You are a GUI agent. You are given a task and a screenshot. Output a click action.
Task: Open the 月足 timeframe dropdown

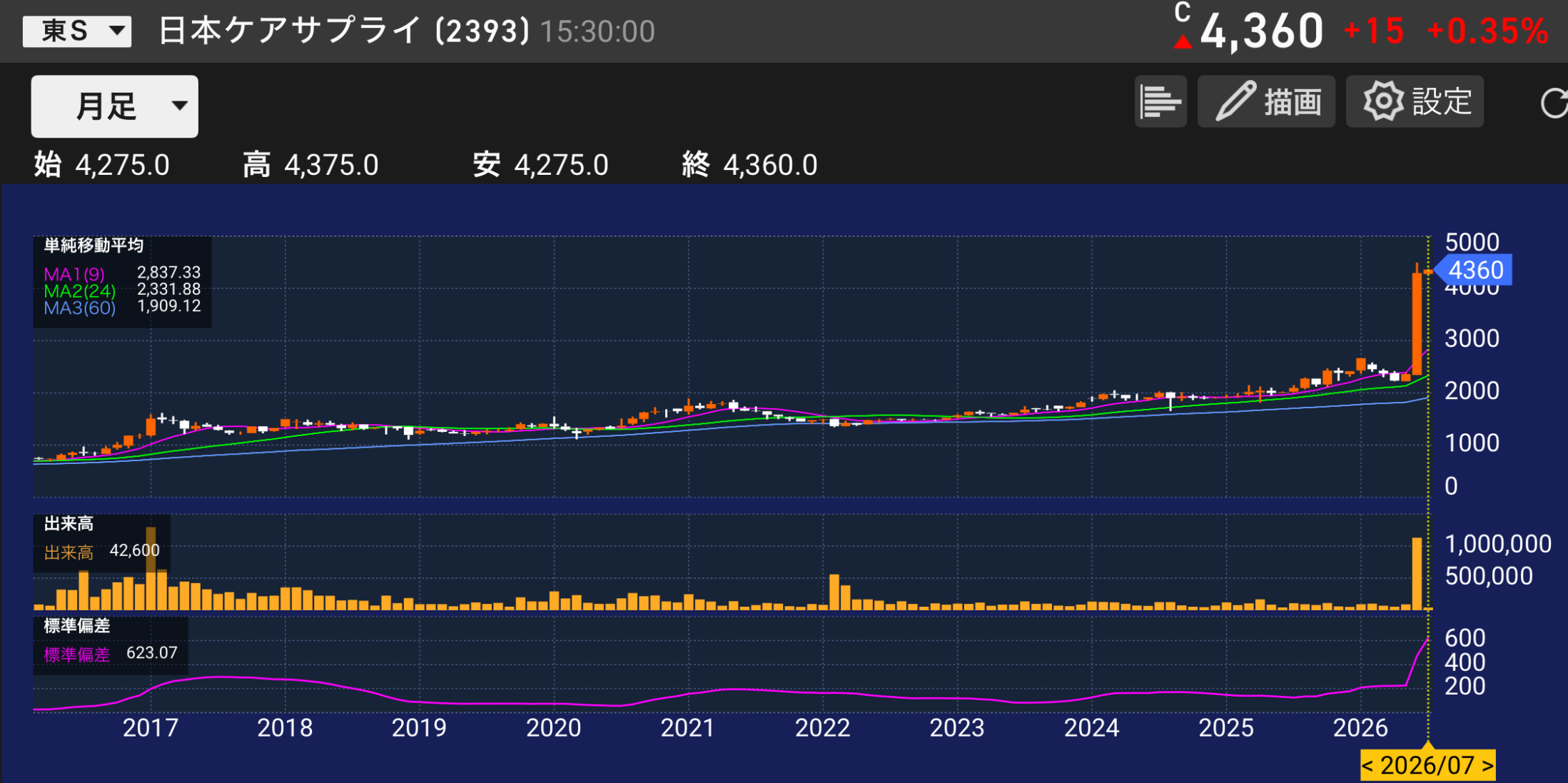[x=114, y=106]
